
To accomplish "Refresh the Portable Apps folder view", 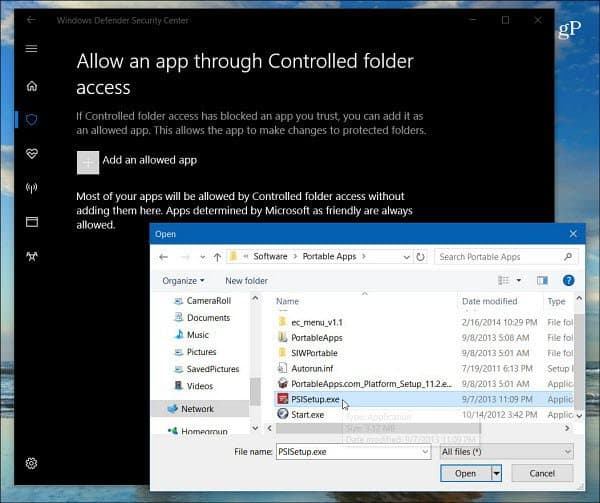I will click(x=420, y=257).
